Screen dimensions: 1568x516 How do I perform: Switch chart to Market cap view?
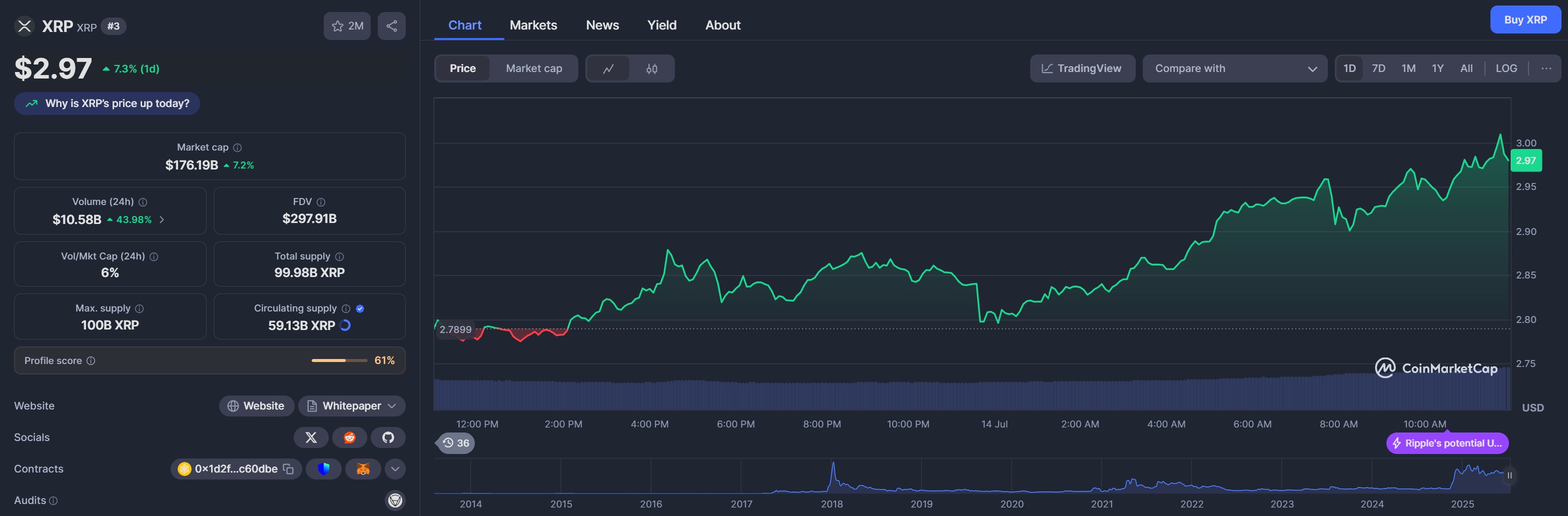pyautogui.click(x=534, y=68)
